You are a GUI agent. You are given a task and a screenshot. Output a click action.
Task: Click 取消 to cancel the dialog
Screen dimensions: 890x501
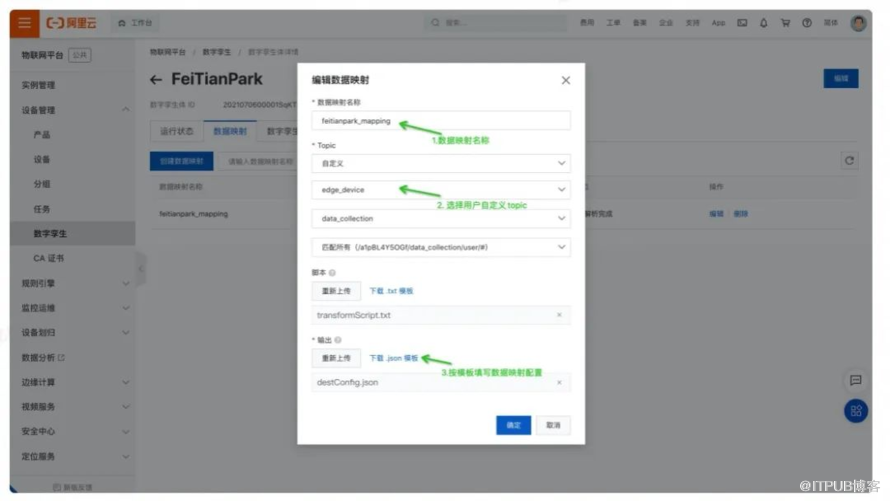[553, 425]
